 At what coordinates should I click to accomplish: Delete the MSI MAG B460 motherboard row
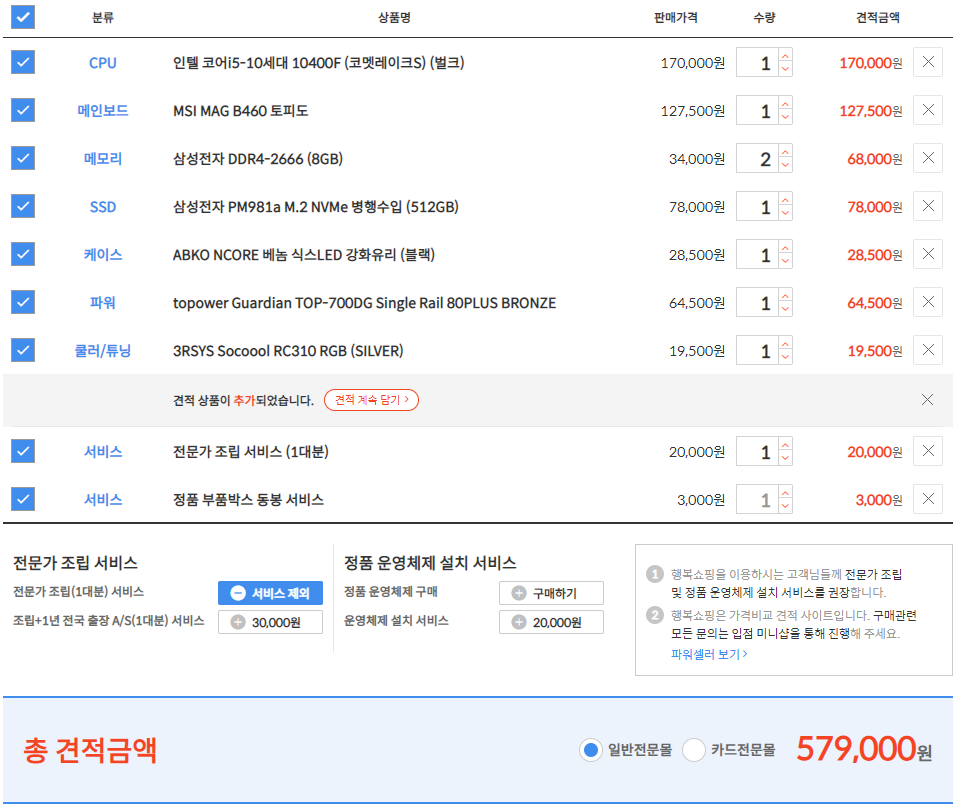(x=927, y=110)
